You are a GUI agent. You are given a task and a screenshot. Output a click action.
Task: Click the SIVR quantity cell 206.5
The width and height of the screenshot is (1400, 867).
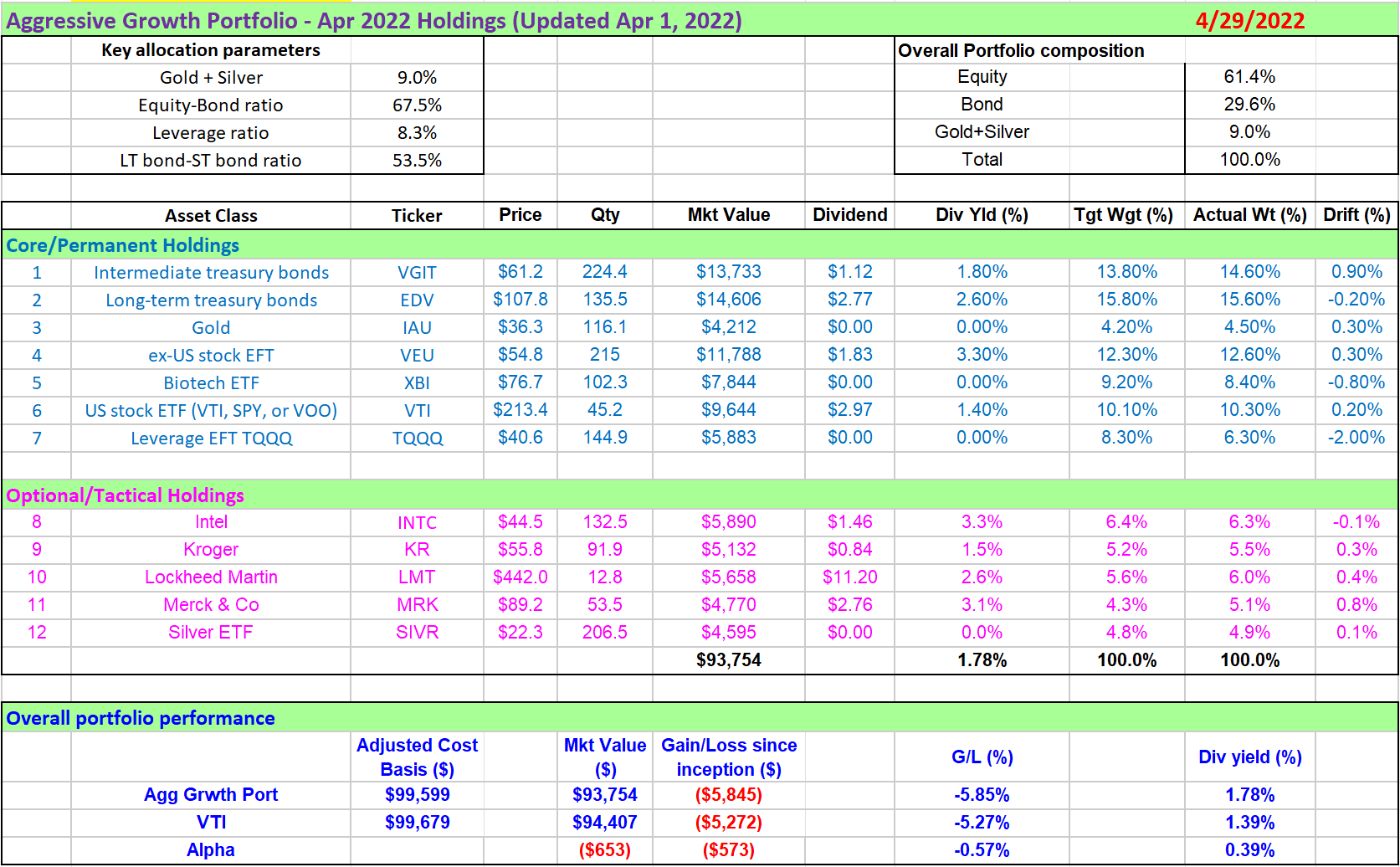[x=606, y=632]
